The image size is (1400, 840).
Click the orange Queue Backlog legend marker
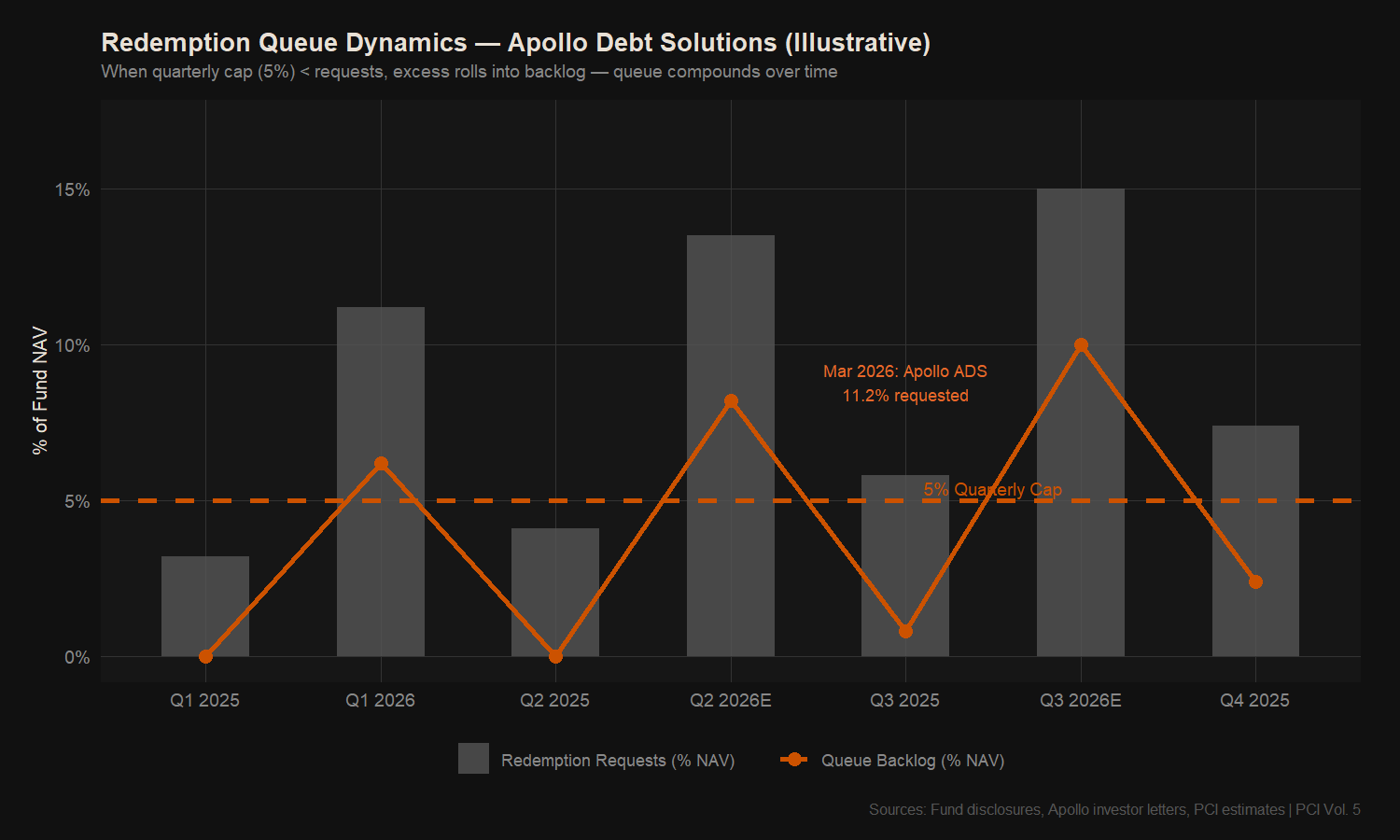click(793, 760)
